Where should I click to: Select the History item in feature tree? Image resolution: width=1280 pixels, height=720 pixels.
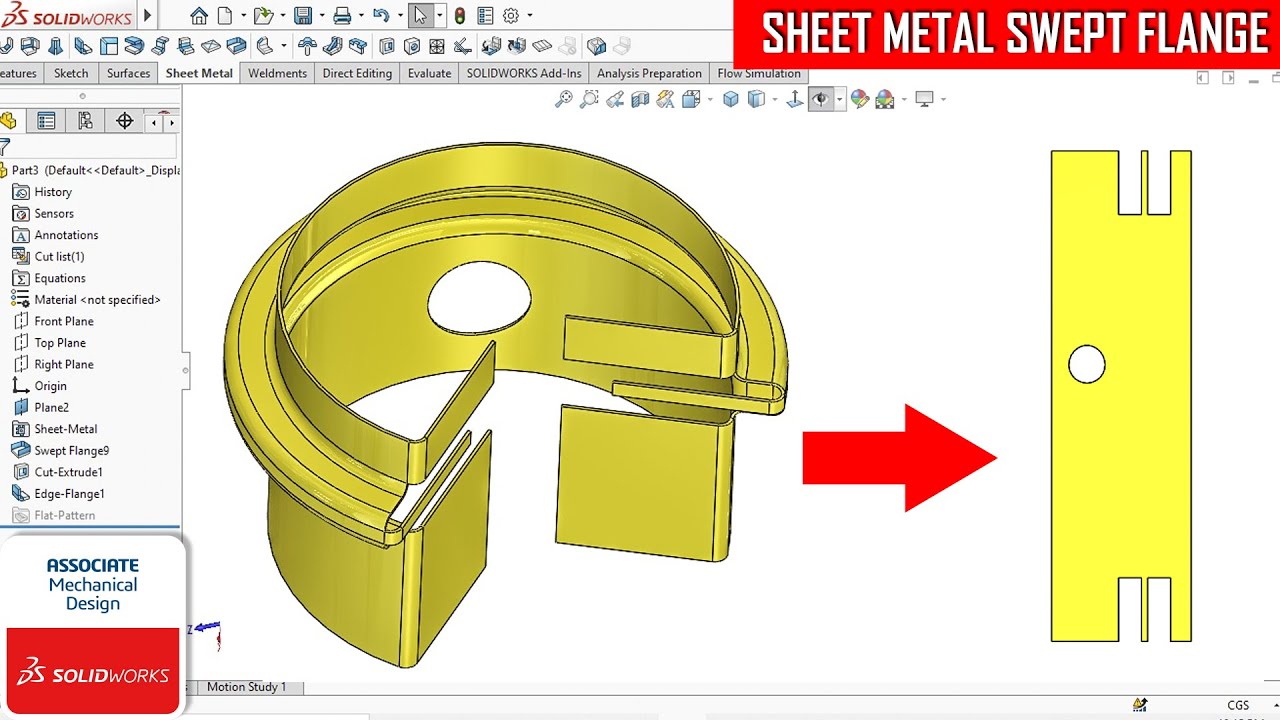coord(53,192)
